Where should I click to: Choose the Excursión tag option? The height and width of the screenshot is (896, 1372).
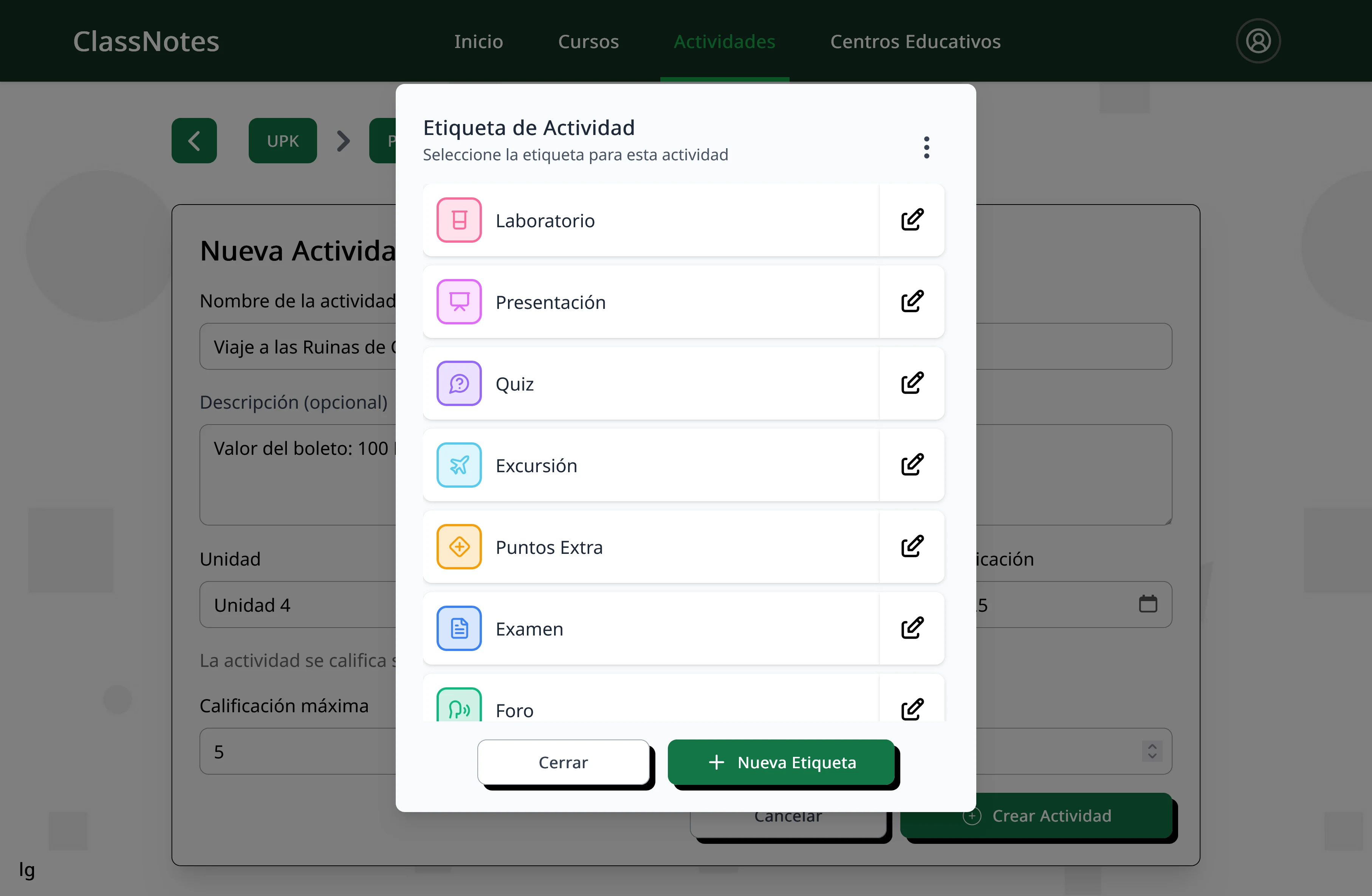coord(650,465)
